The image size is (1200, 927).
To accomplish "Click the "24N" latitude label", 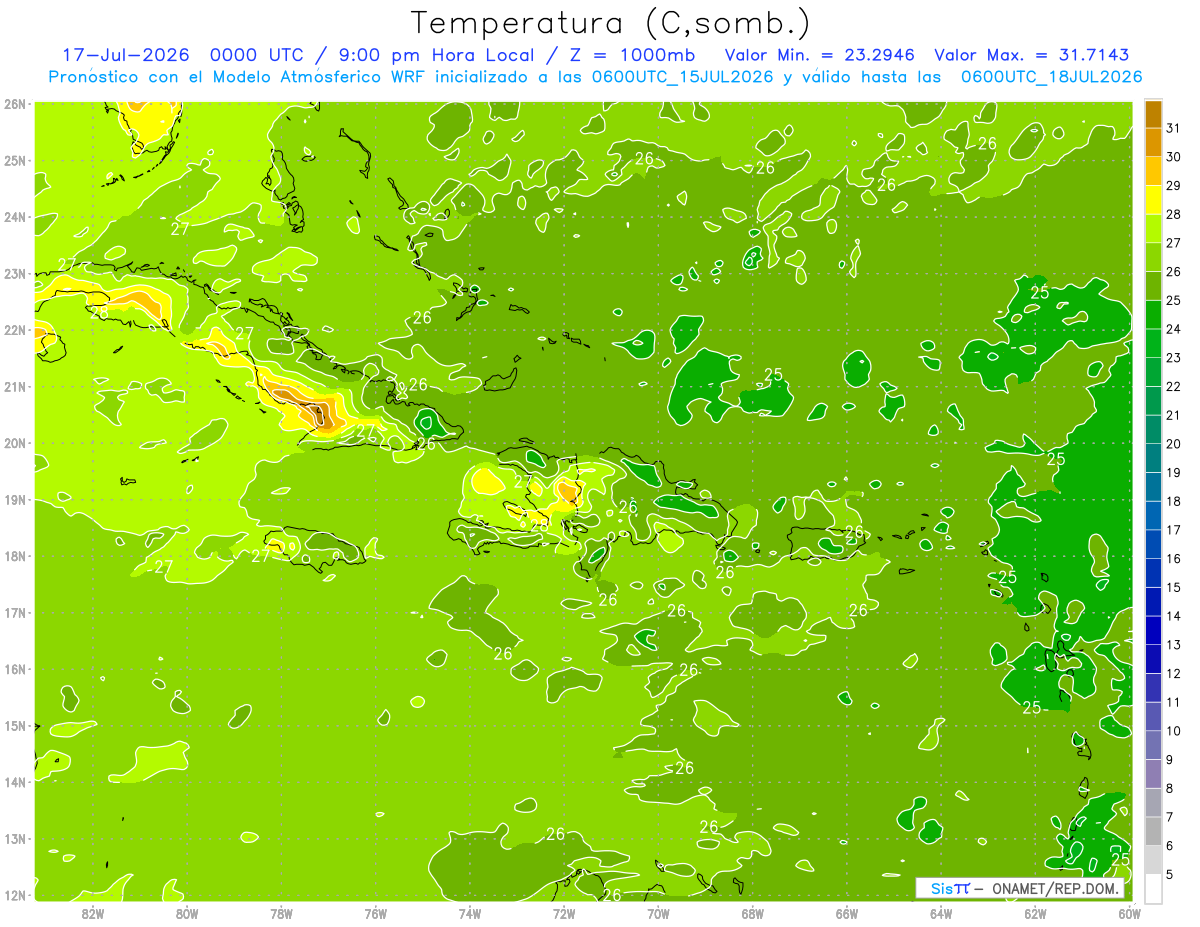I will pyautogui.click(x=15, y=217).
